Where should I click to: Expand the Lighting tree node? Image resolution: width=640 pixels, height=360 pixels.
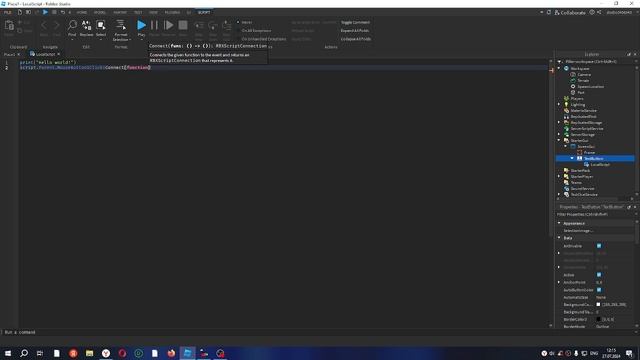coord(559,104)
